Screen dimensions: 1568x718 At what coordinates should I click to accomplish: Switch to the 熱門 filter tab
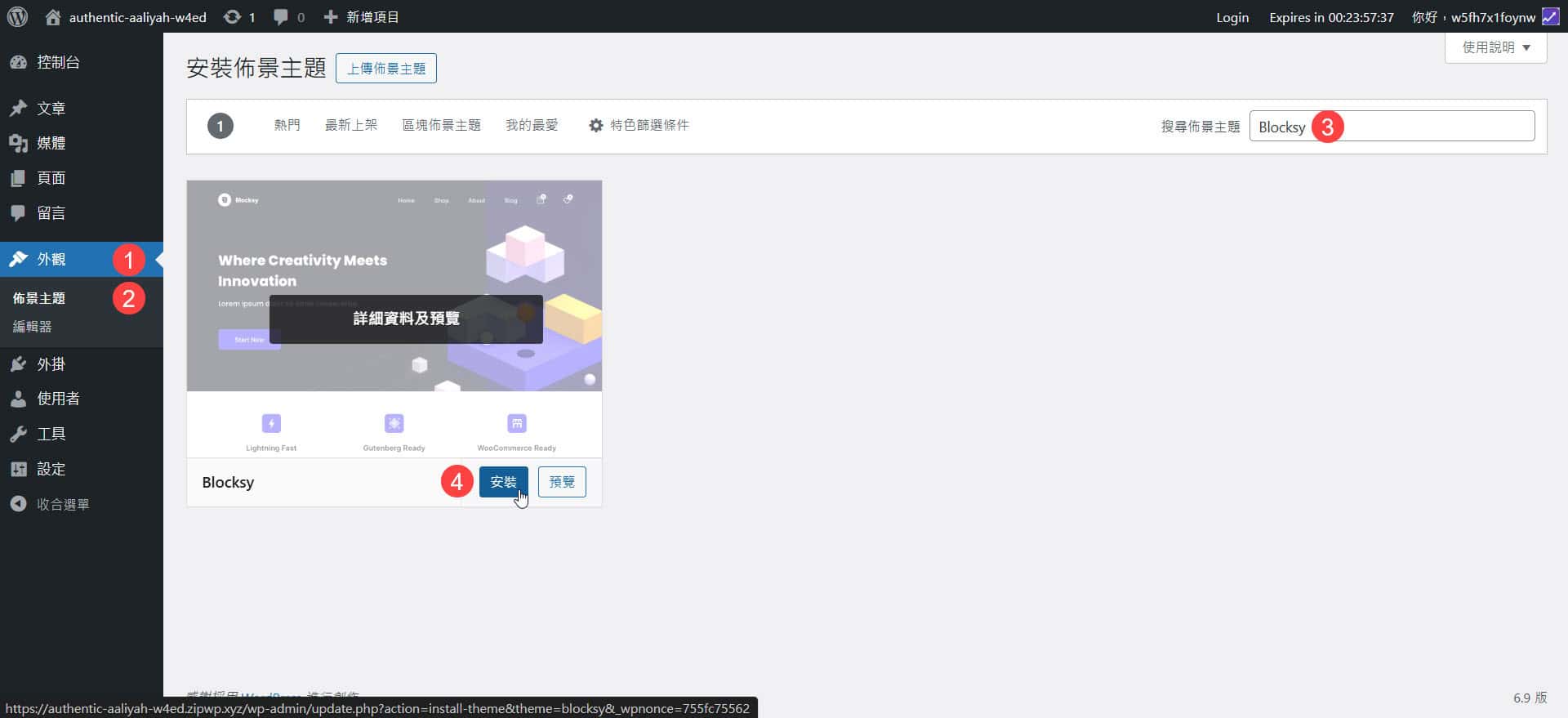pos(287,125)
